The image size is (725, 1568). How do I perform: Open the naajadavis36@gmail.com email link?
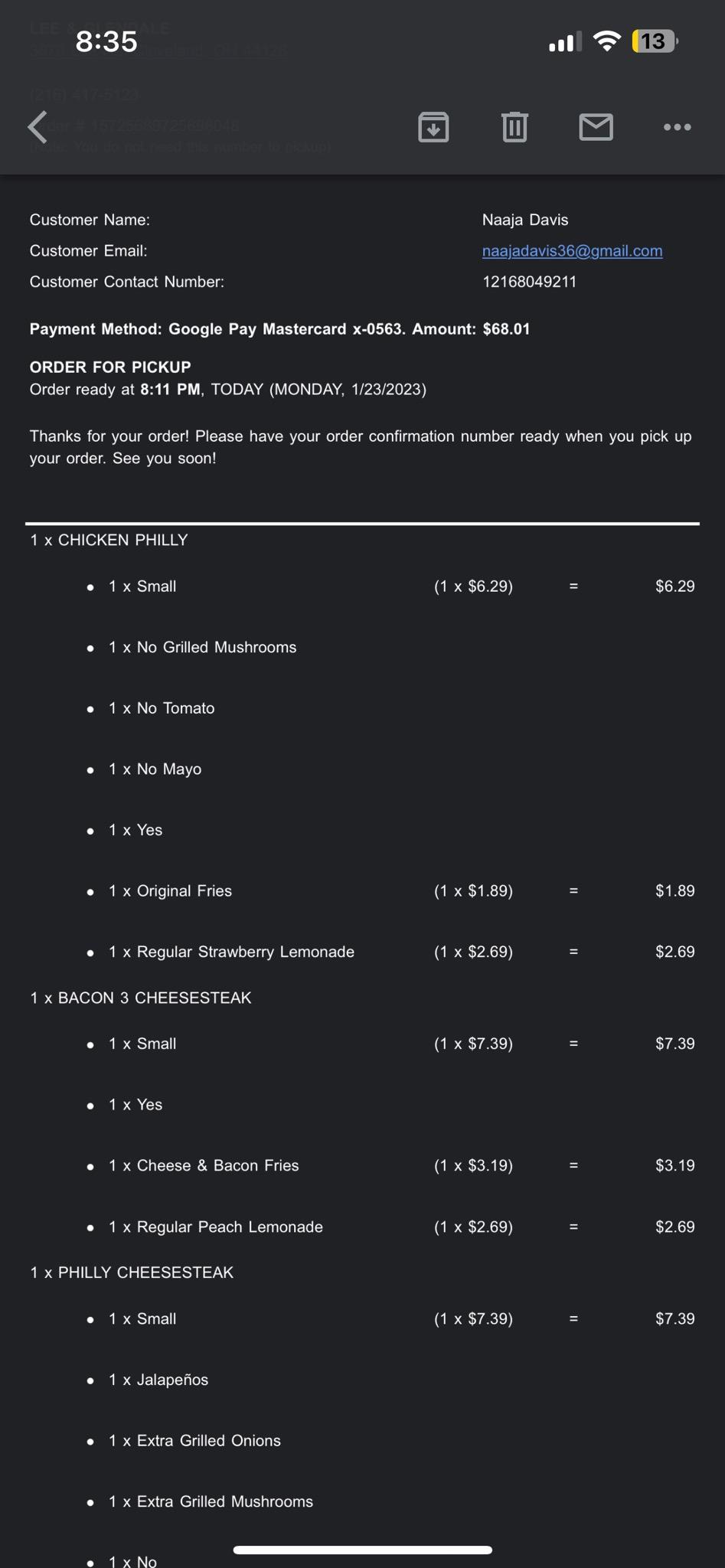[x=572, y=251]
